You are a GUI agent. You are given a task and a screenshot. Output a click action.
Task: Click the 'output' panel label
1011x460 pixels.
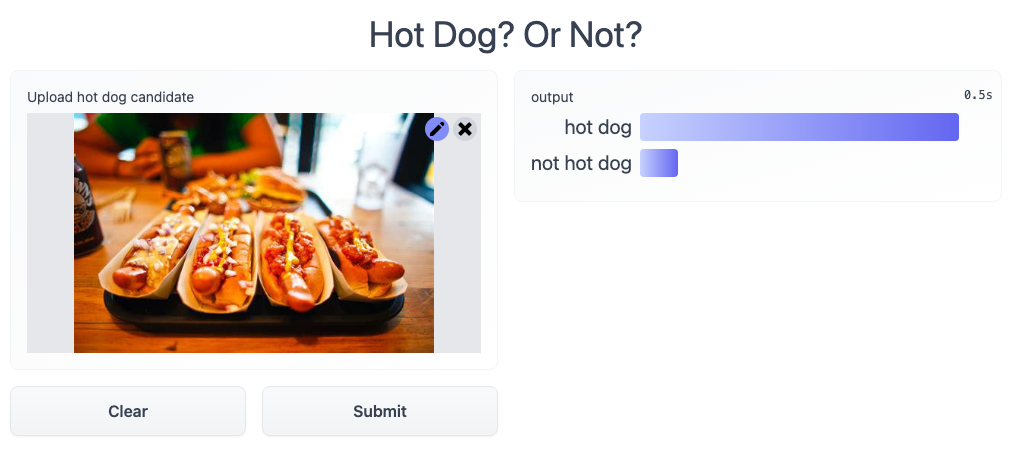coord(552,97)
